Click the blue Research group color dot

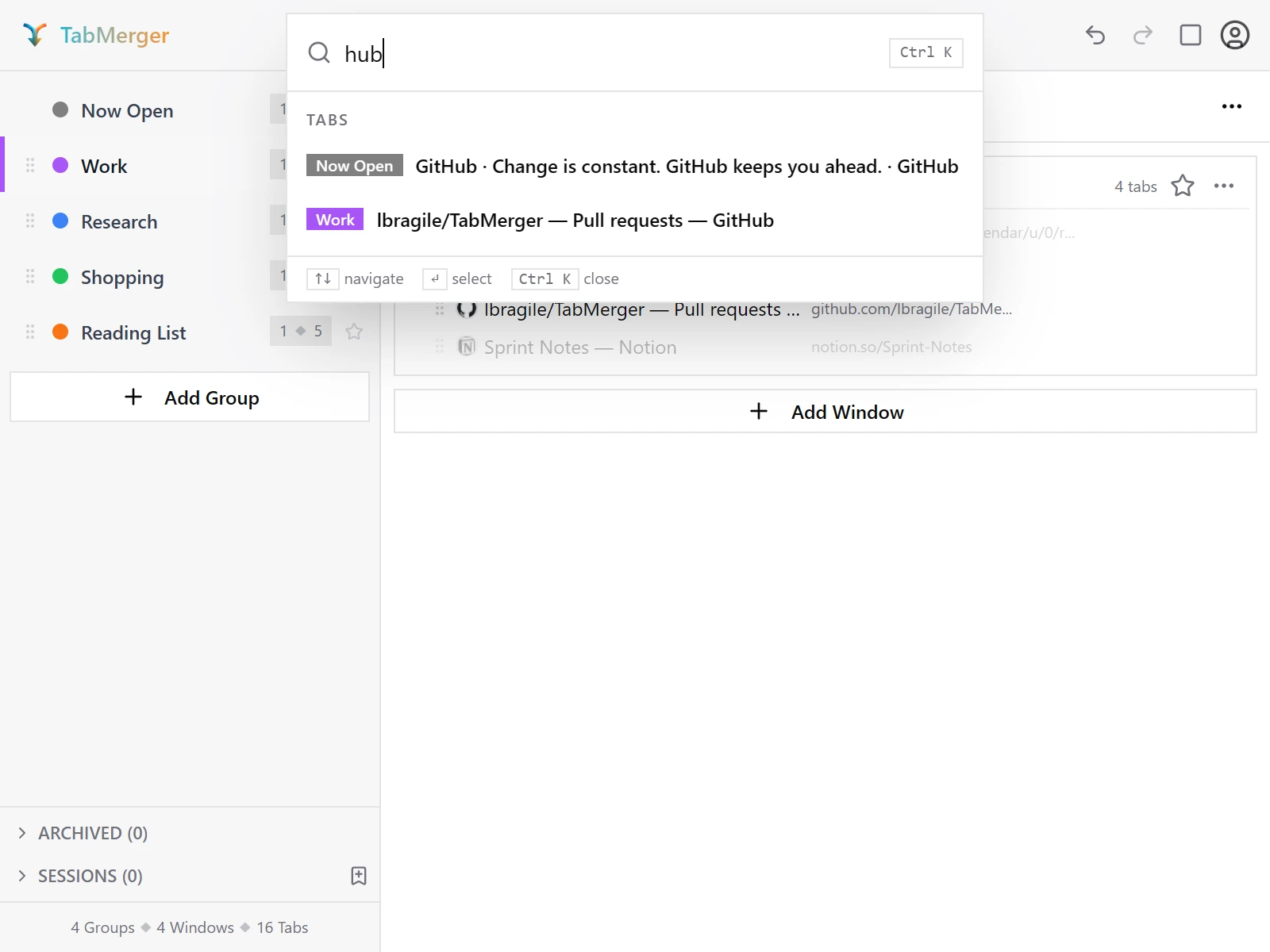tap(60, 221)
